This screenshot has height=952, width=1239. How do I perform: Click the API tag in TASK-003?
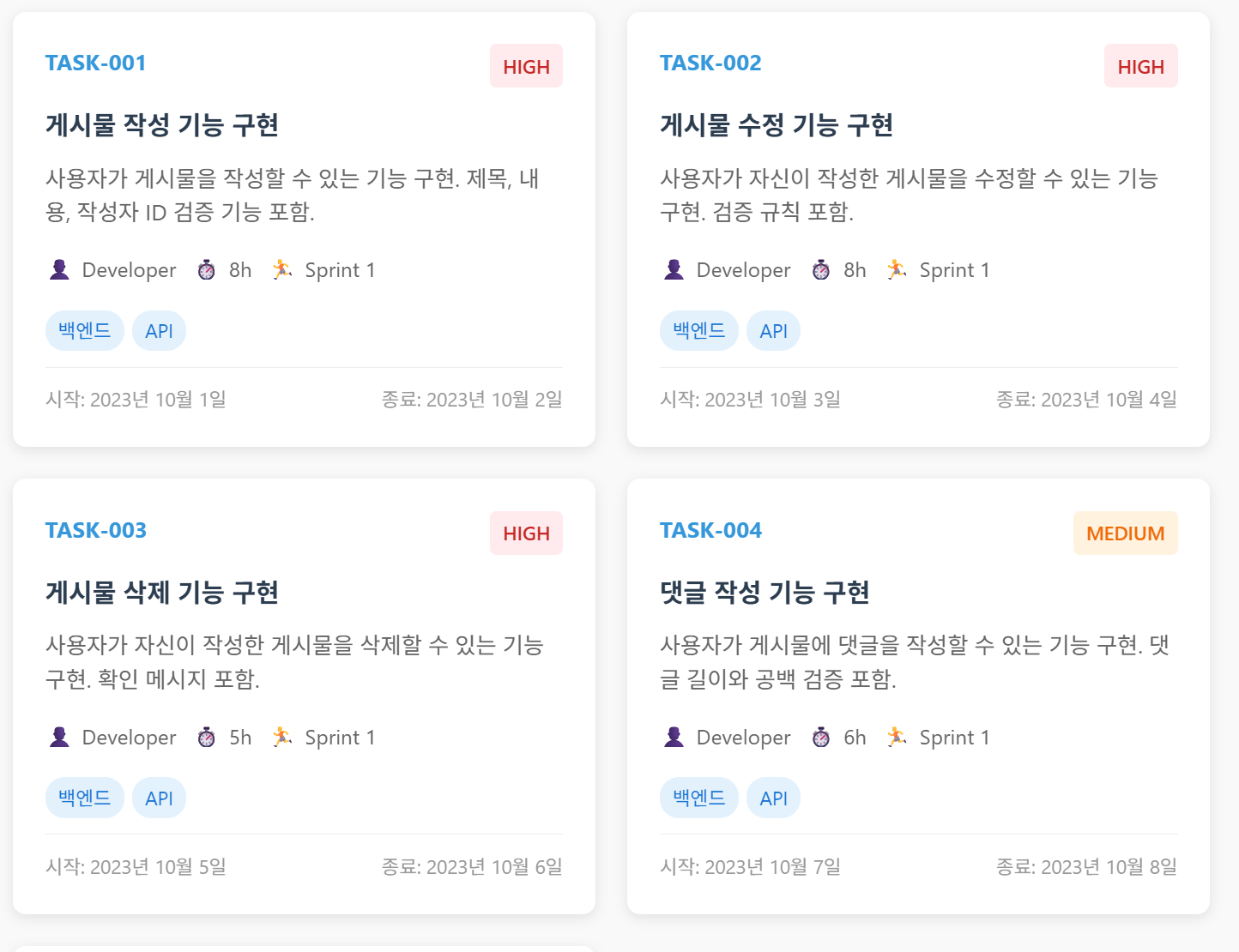click(x=159, y=798)
